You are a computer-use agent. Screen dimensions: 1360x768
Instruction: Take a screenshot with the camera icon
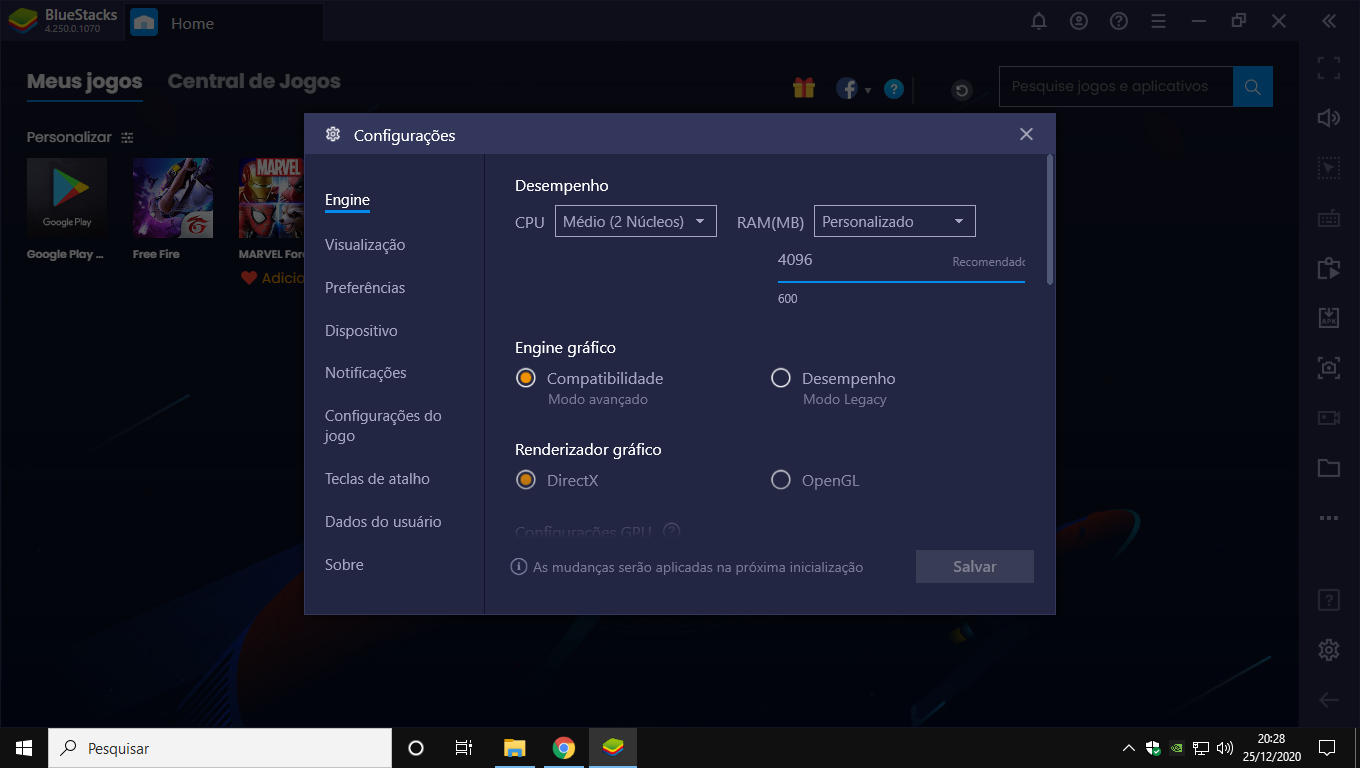(1328, 367)
